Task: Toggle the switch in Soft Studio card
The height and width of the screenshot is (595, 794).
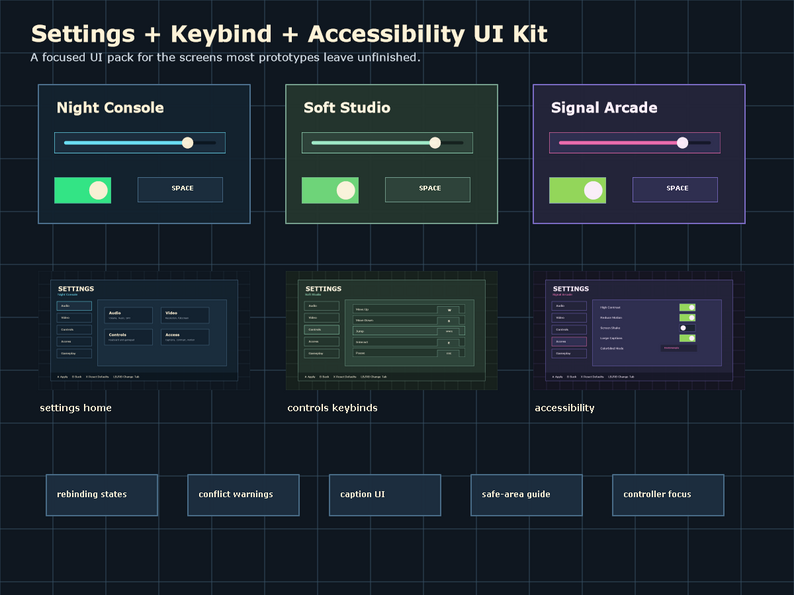Action: click(330, 190)
